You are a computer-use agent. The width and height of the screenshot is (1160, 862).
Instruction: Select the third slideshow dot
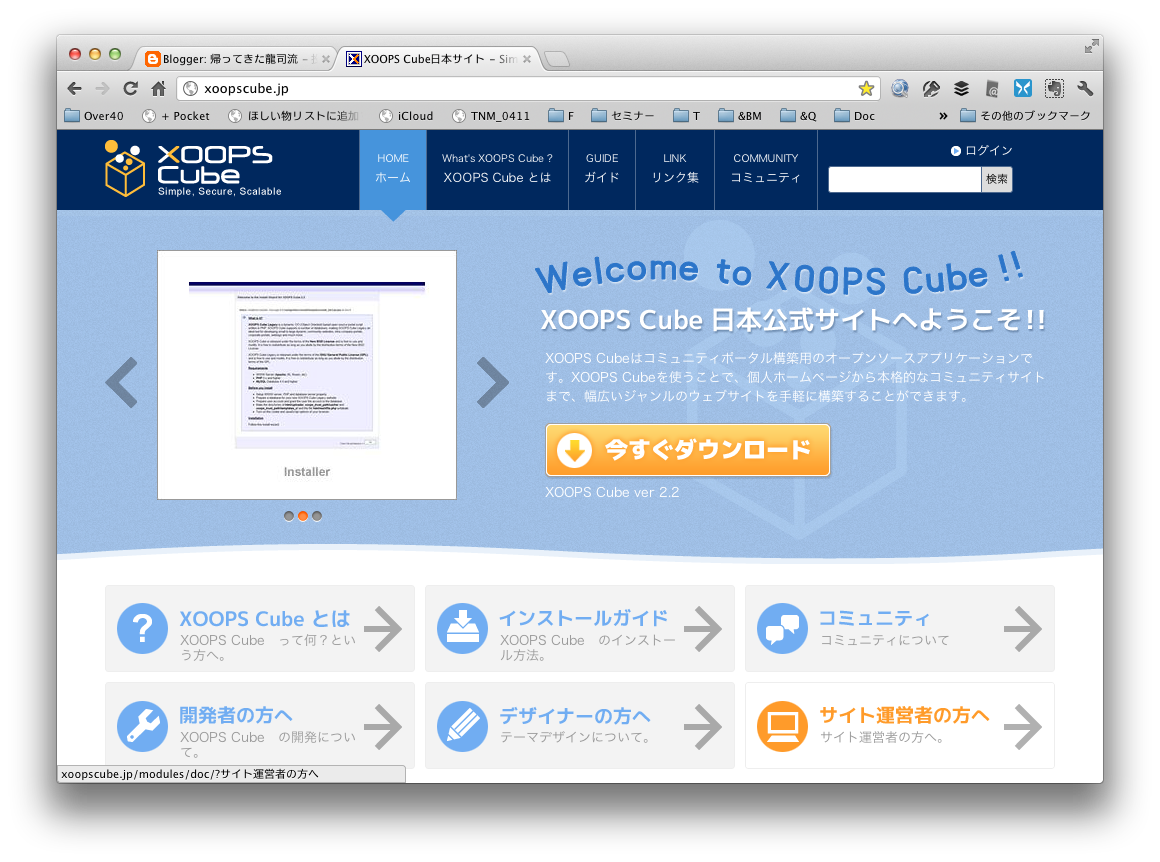click(x=317, y=516)
